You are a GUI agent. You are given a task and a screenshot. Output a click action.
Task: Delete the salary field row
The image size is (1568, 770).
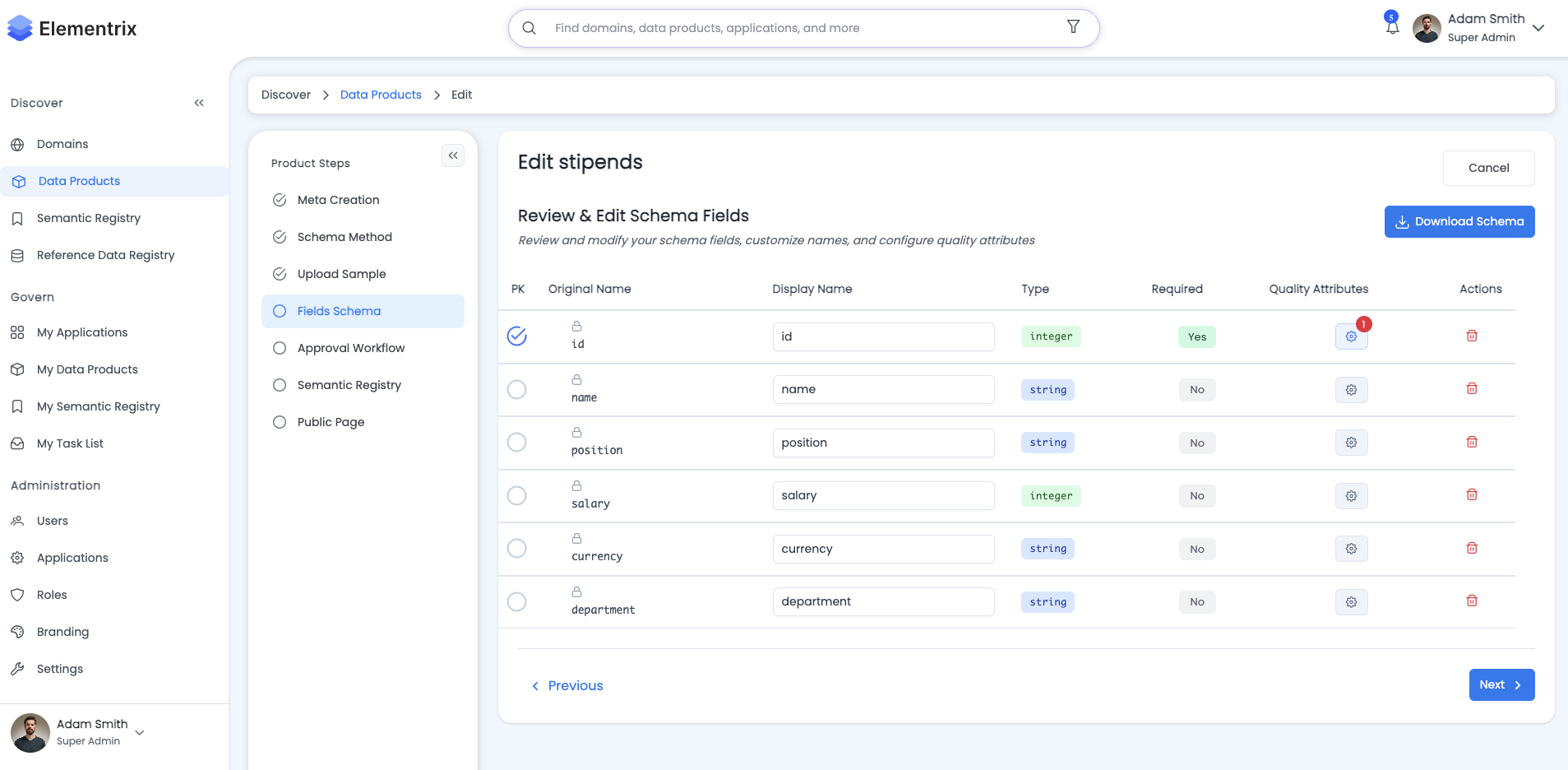coord(1471,494)
